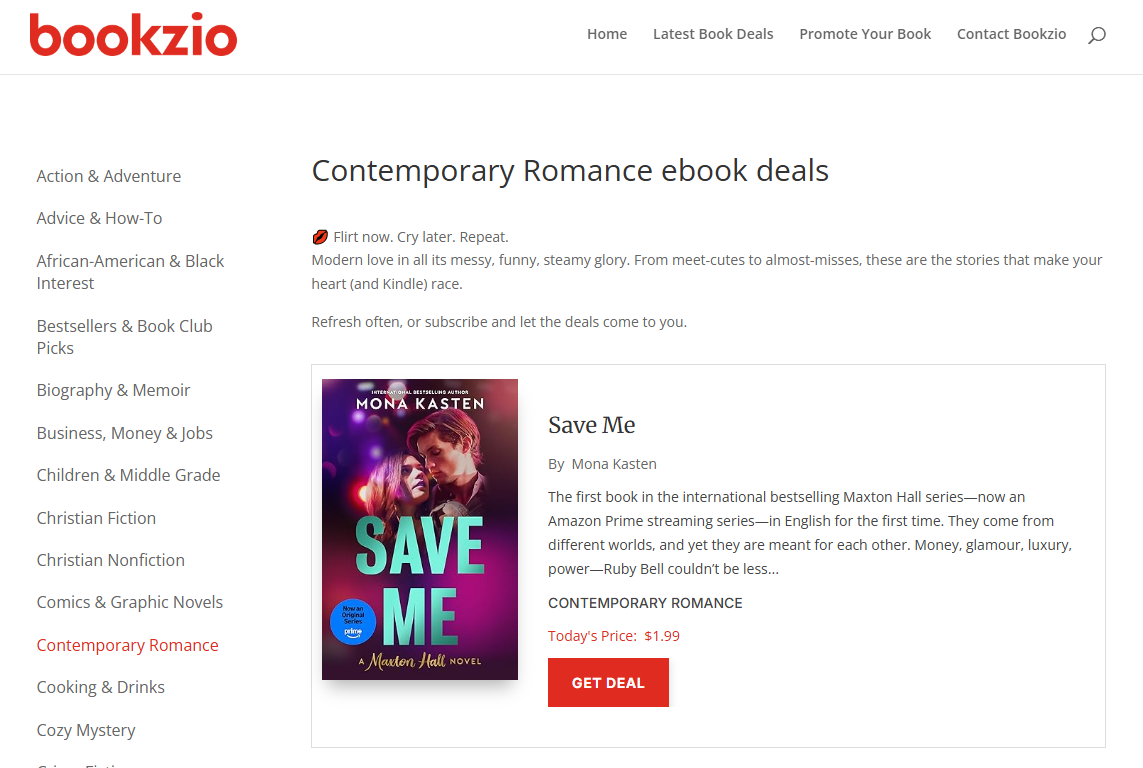Browse Children & Middle Grade books
The height and width of the screenshot is (768, 1143).
coord(128,475)
